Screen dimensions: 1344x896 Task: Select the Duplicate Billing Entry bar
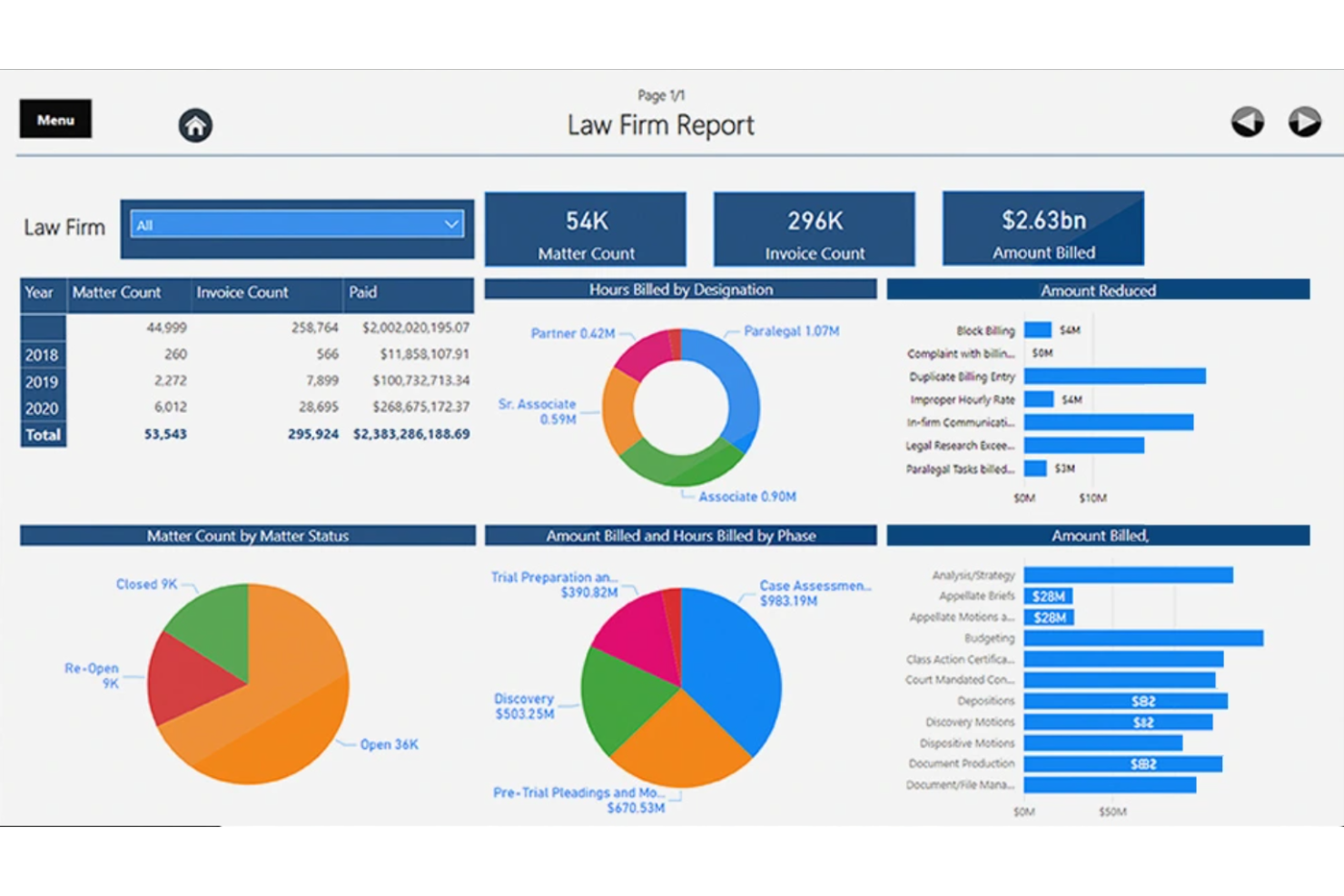pyautogui.click(x=1115, y=376)
